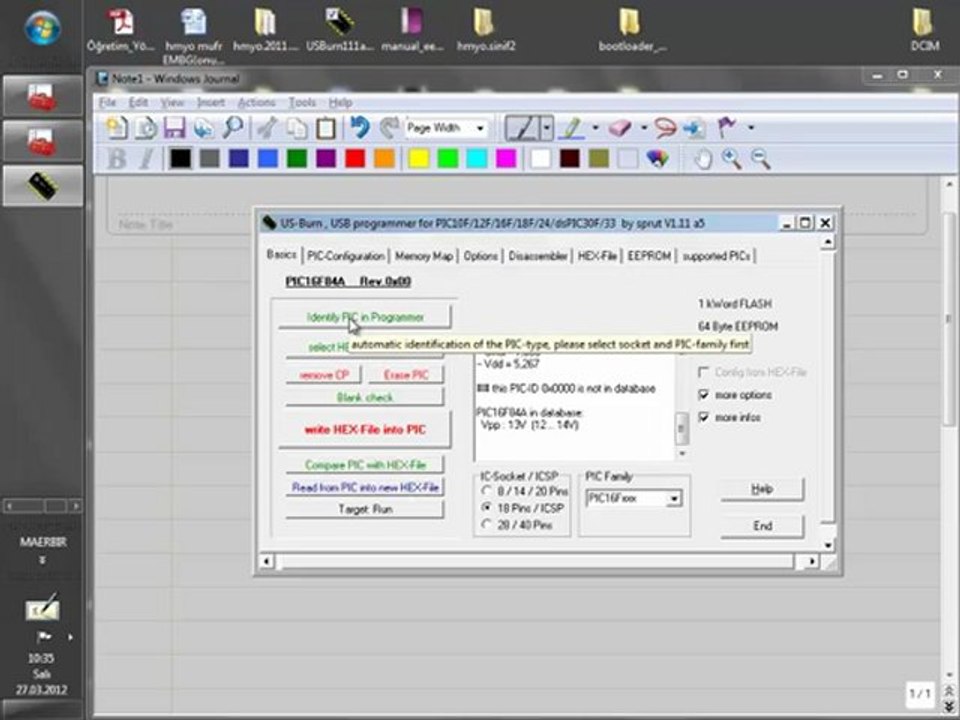Click Identify PIC in Programmer button
960x720 pixels.
tap(365, 317)
